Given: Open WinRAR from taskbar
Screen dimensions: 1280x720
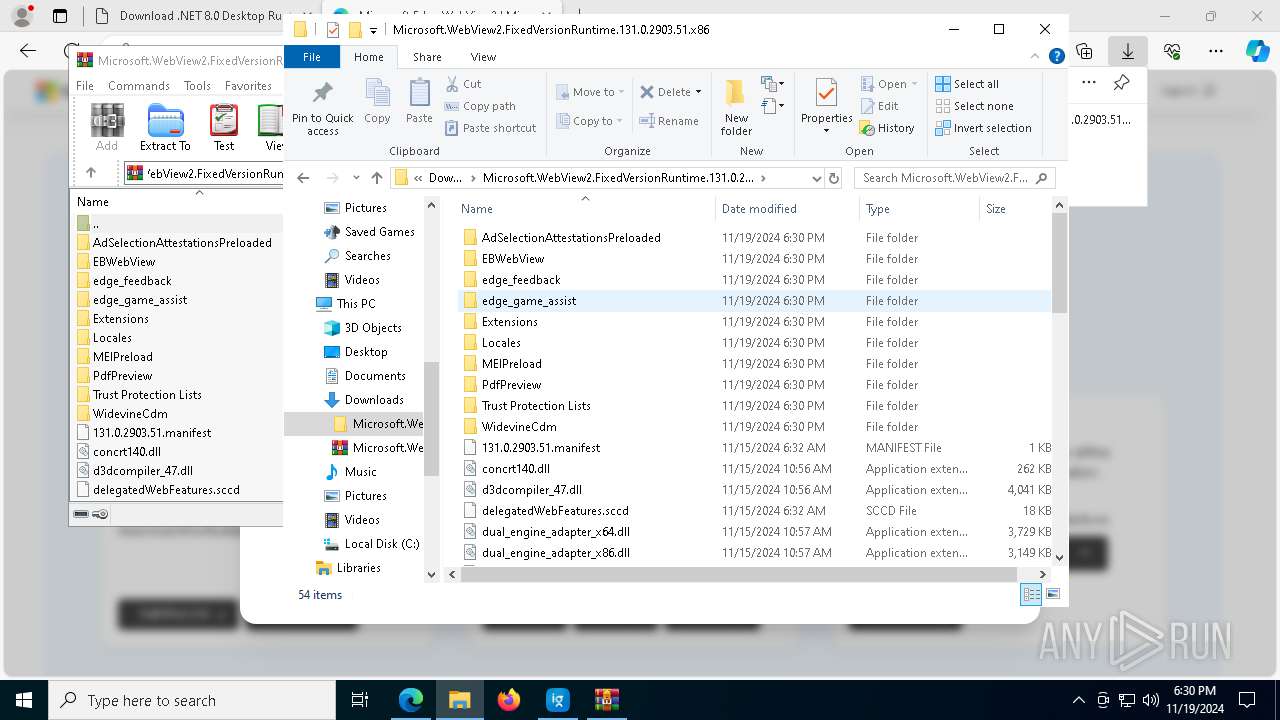Looking at the screenshot, I should (606, 700).
